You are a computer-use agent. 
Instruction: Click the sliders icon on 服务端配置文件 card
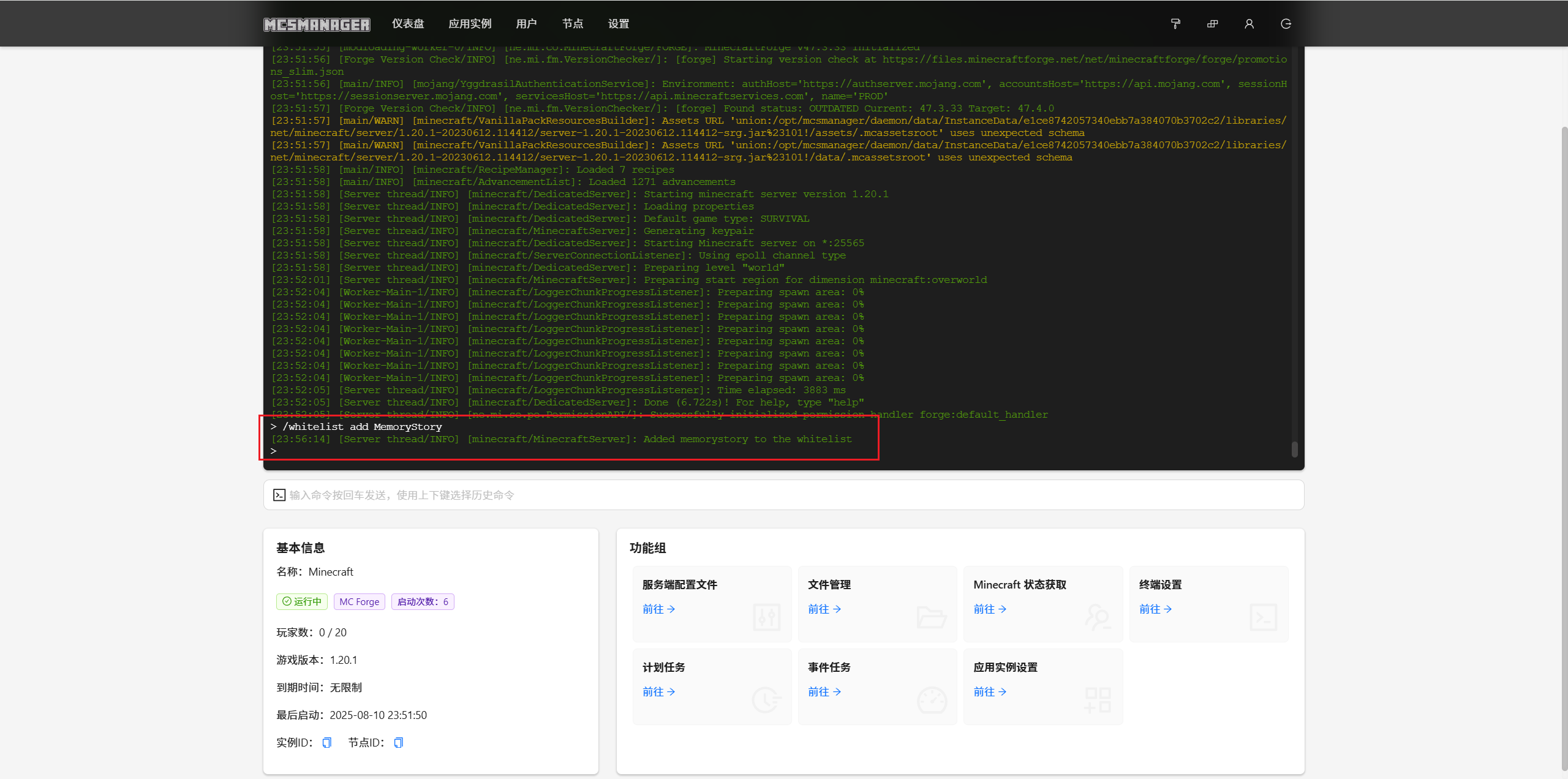click(766, 617)
